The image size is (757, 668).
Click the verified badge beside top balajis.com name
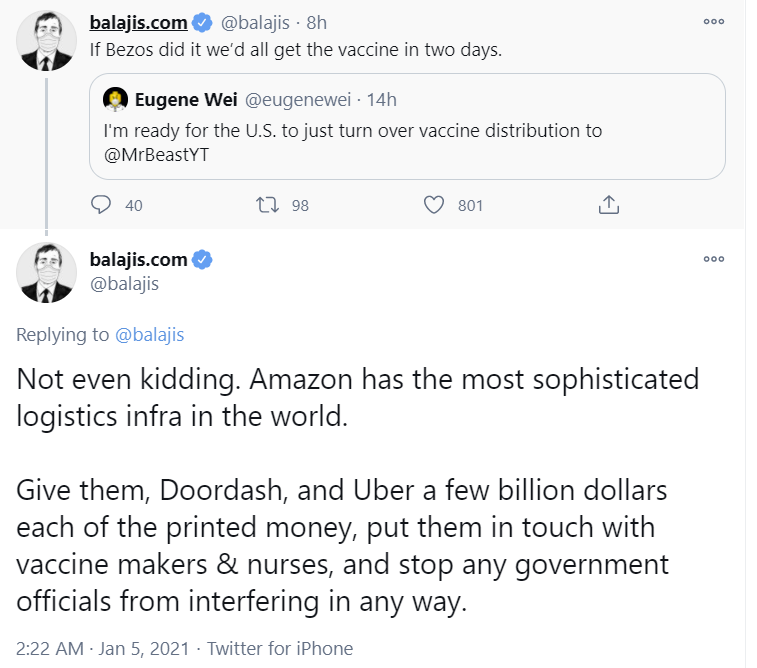pyautogui.click(x=202, y=21)
